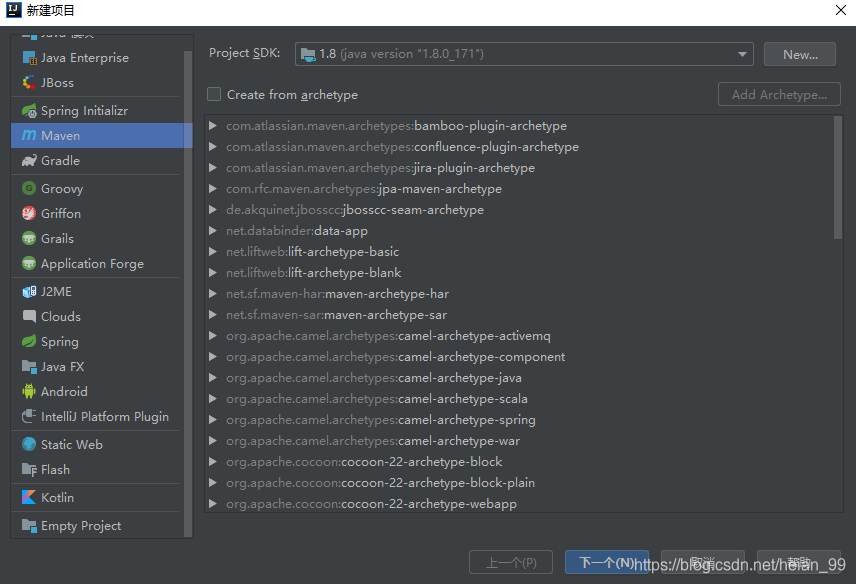Enable Create from archetype checkbox
856x584 pixels.
pos(214,94)
